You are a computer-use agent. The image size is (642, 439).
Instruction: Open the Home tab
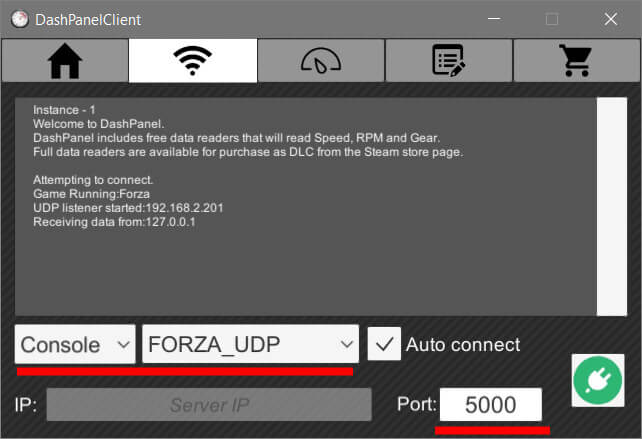point(65,61)
